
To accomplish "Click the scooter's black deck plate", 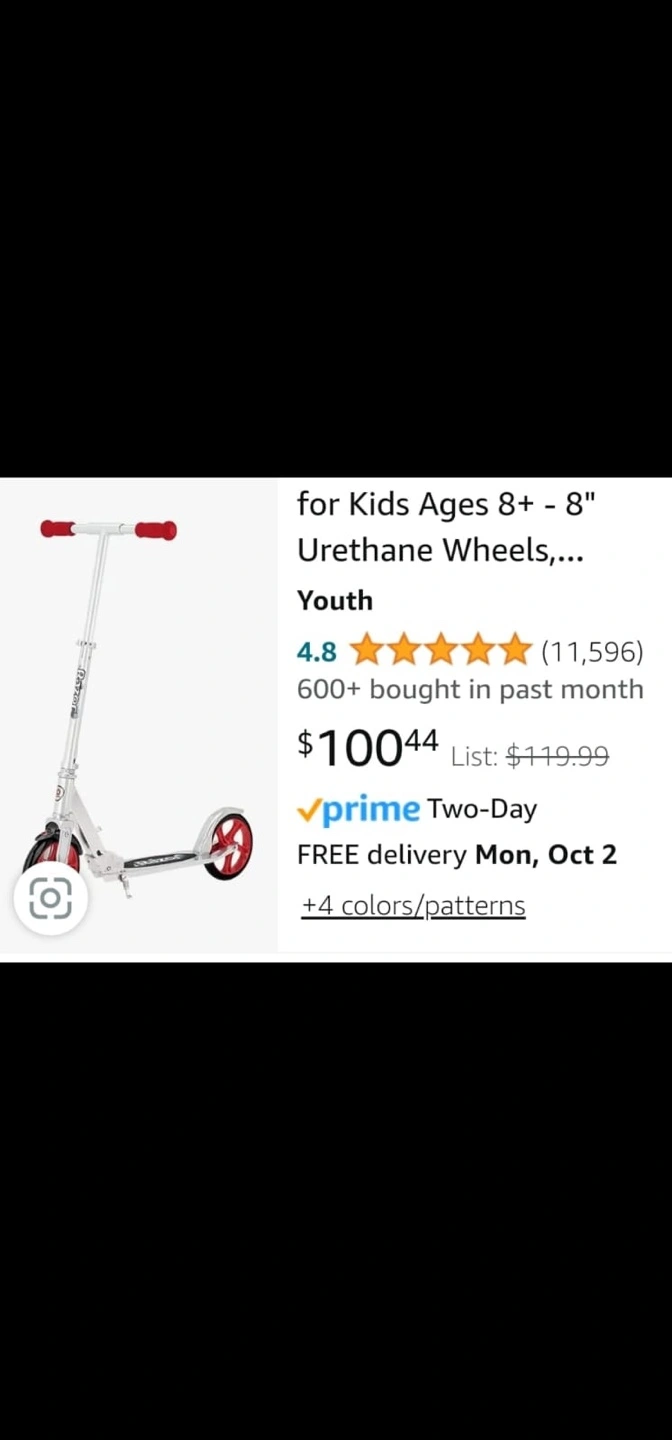I will [x=161, y=859].
